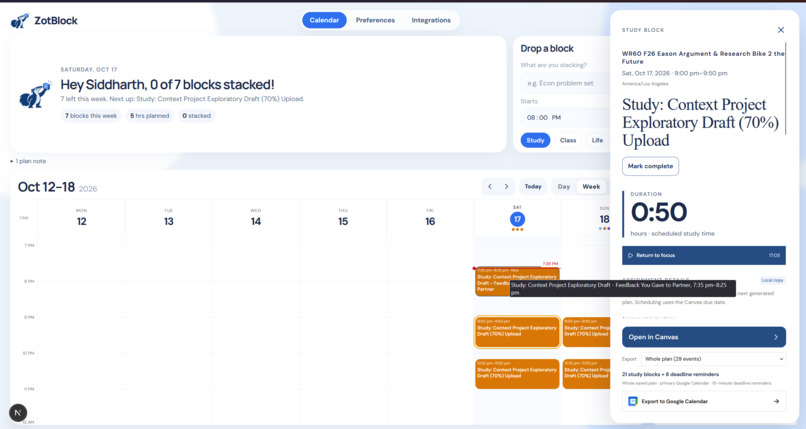The width and height of the screenshot is (806, 429).
Task: Click the Return to focus button
Action: [704, 255]
